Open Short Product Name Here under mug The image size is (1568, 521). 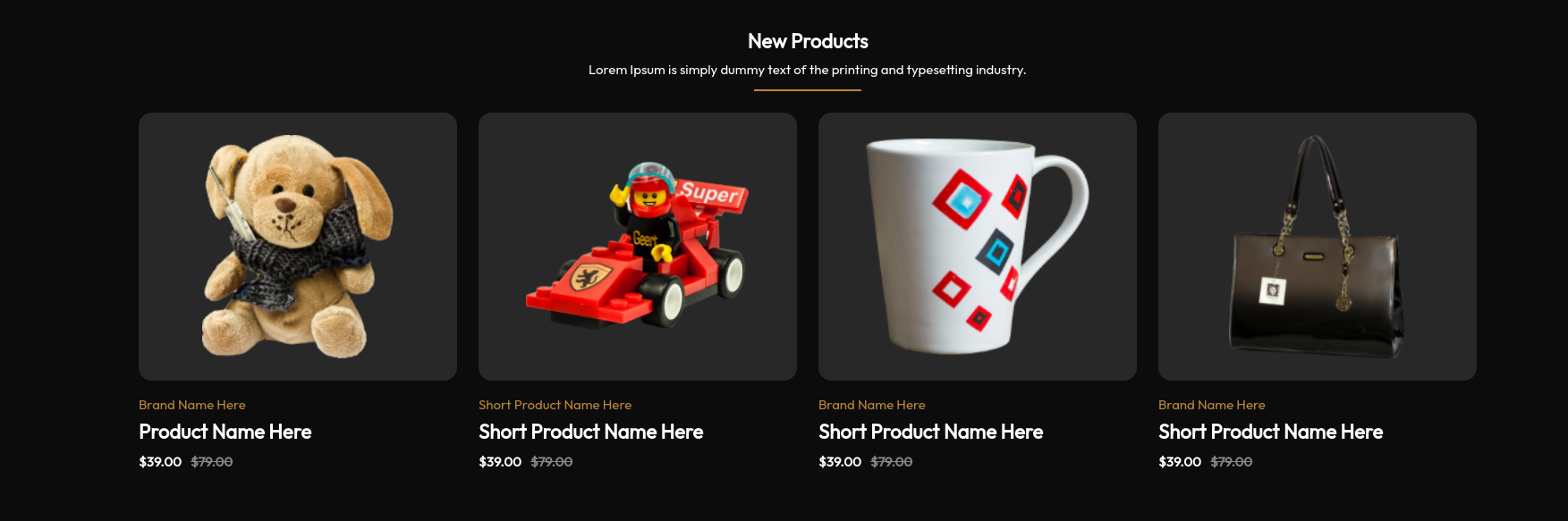(931, 432)
